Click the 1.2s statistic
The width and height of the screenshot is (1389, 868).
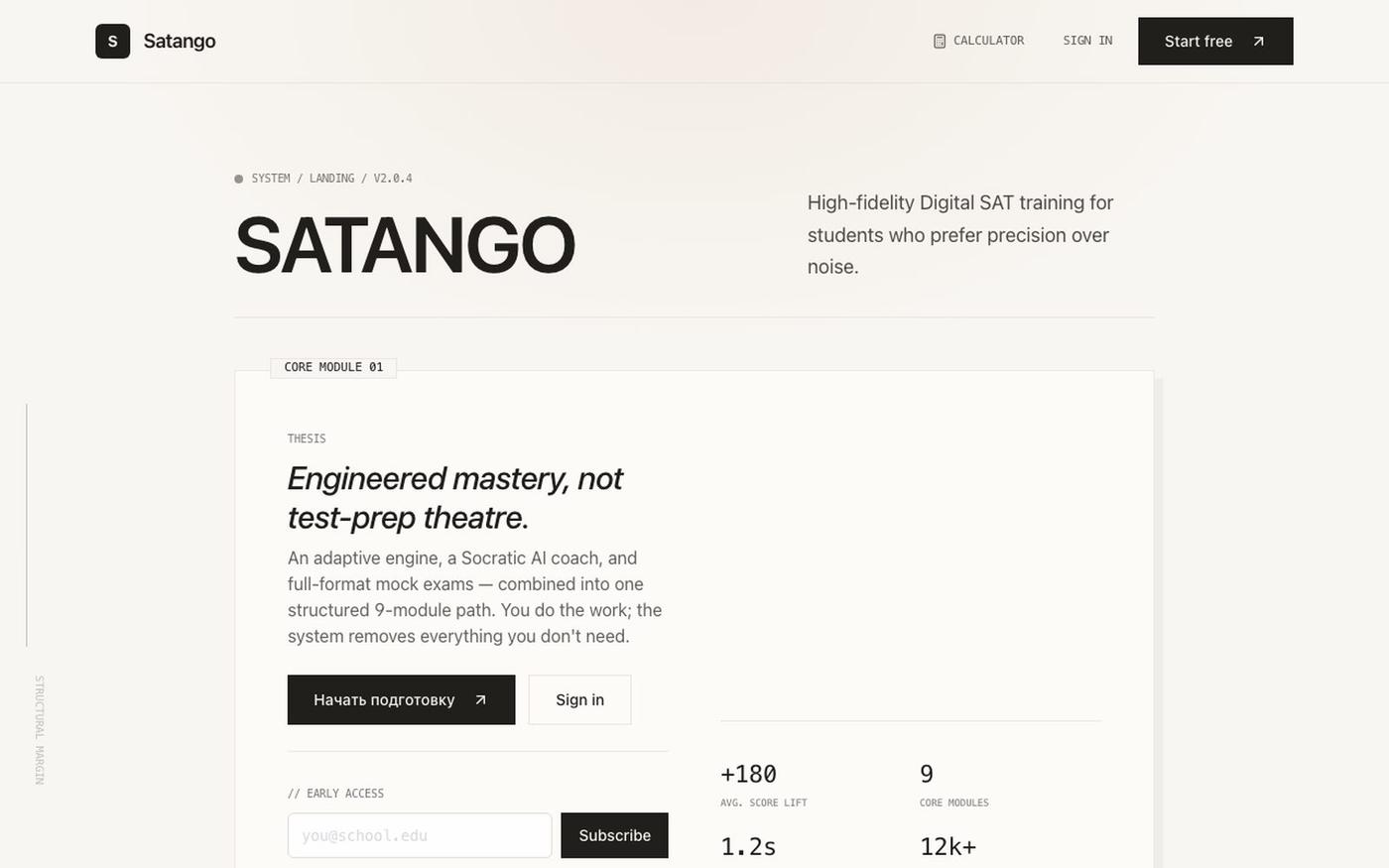(x=748, y=846)
